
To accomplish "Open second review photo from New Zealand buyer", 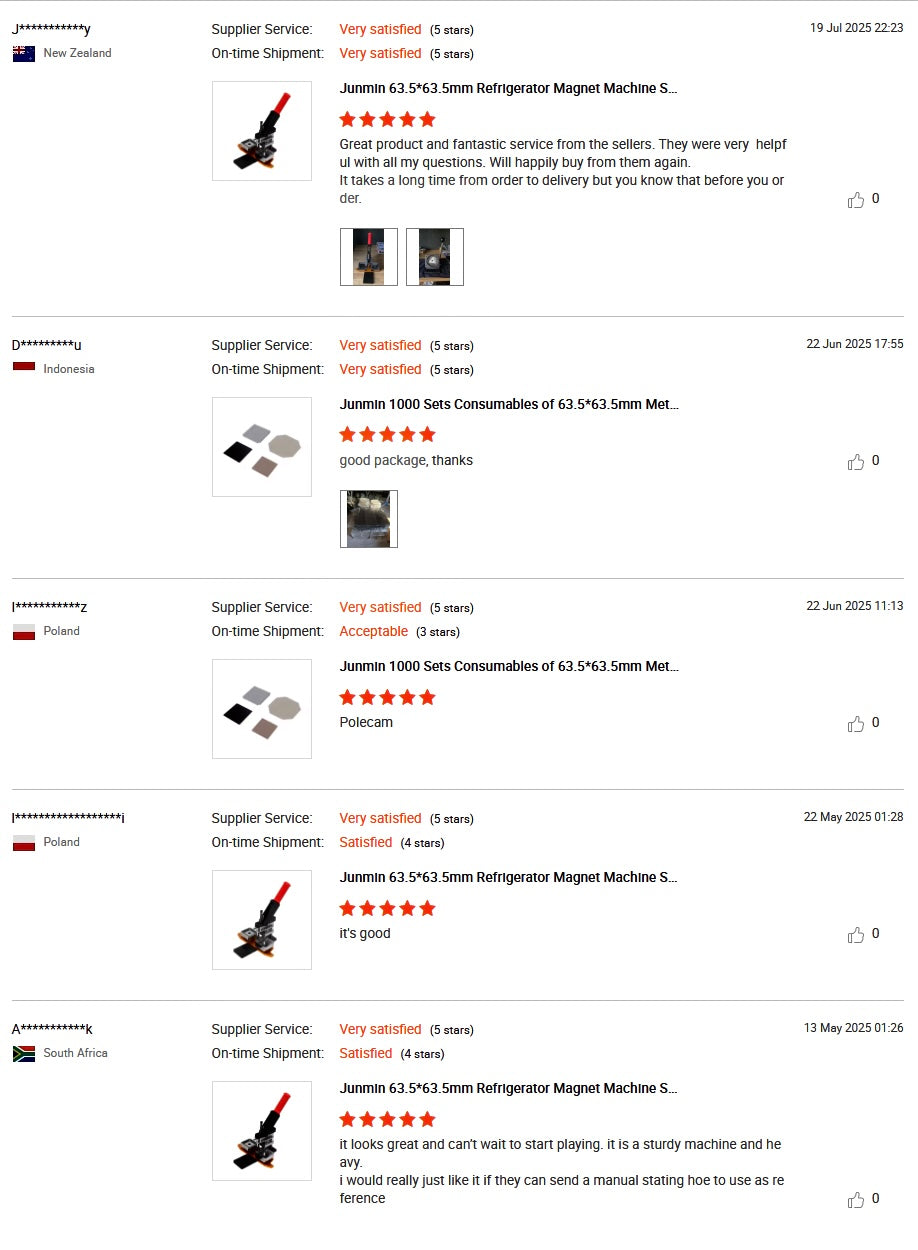I will tap(435, 257).
